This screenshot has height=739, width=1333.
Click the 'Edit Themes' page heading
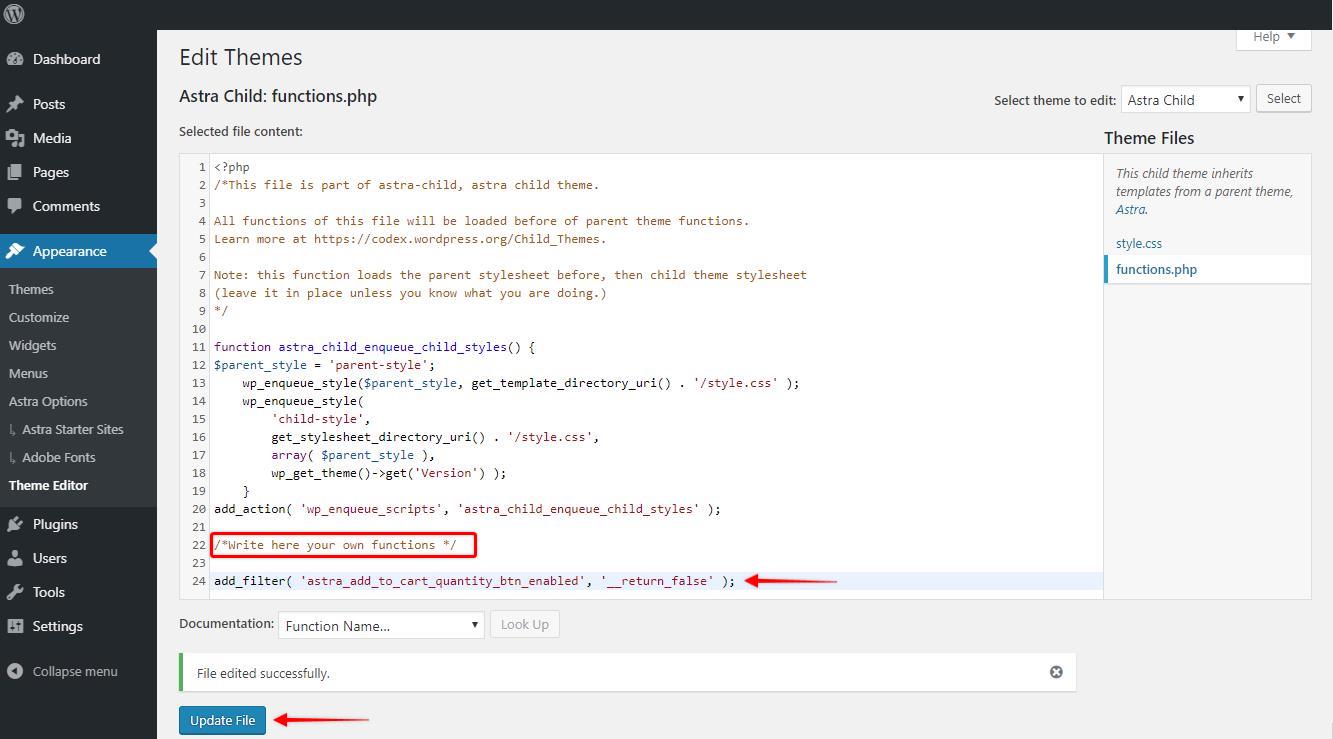tap(241, 57)
